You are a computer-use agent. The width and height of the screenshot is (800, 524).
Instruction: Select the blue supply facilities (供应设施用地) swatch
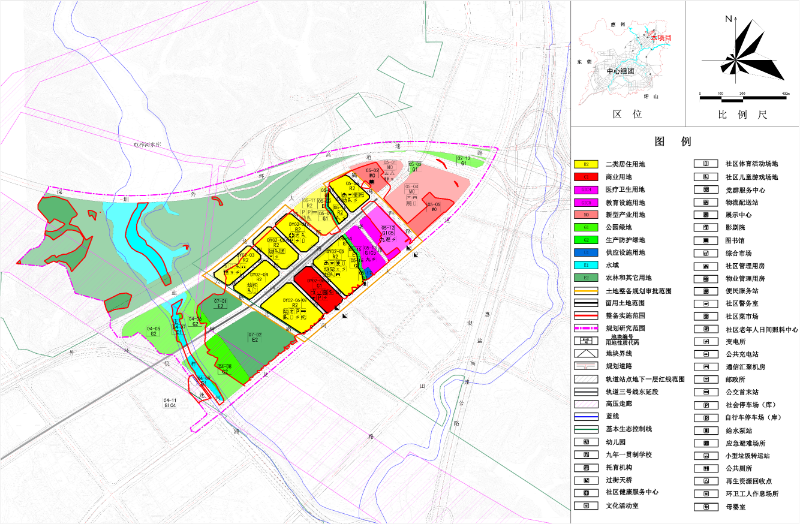[584, 252]
